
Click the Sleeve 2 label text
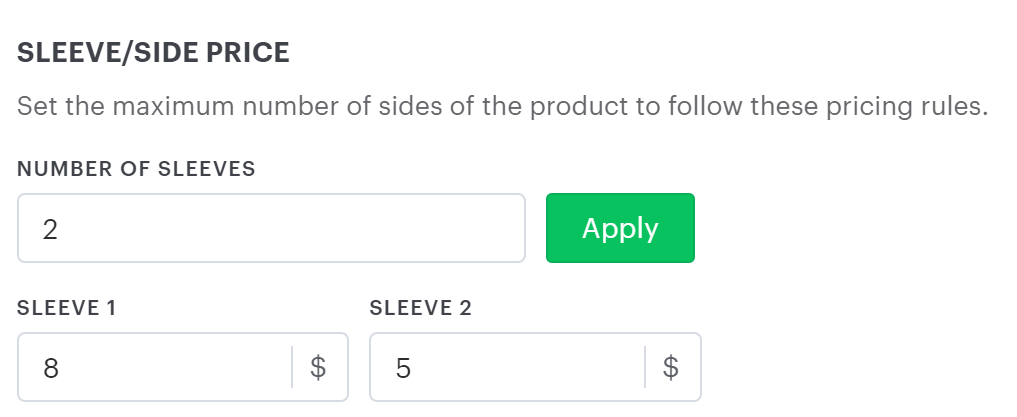tap(420, 308)
